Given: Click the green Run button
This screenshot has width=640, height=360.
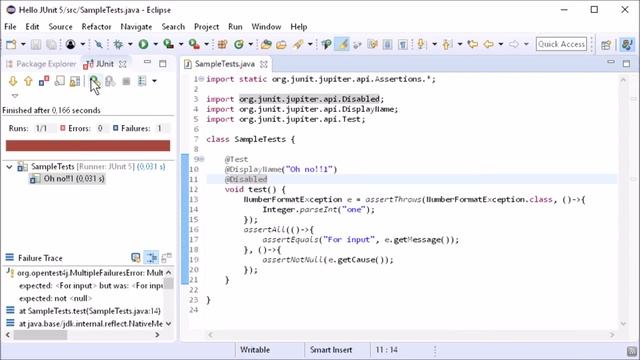Looking at the screenshot, I should coord(143,44).
